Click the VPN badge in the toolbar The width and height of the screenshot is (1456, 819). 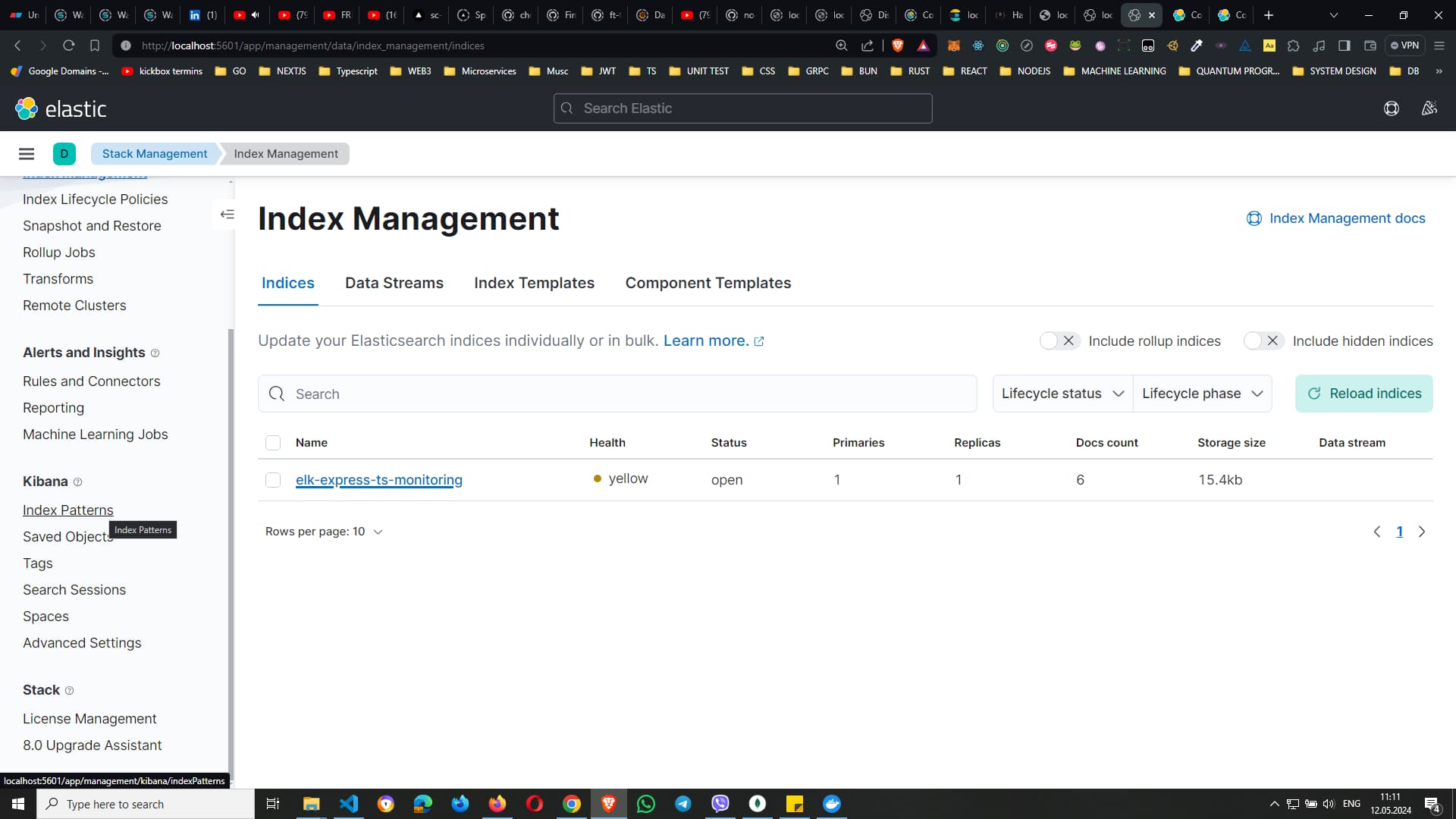[1405, 45]
